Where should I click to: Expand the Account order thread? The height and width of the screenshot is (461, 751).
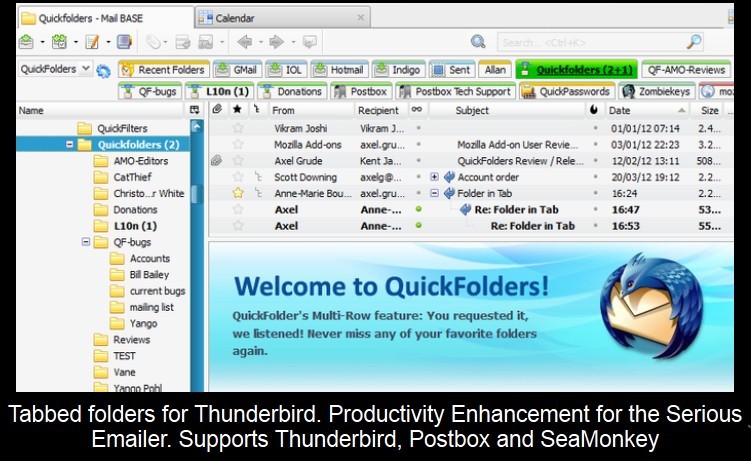(x=434, y=177)
